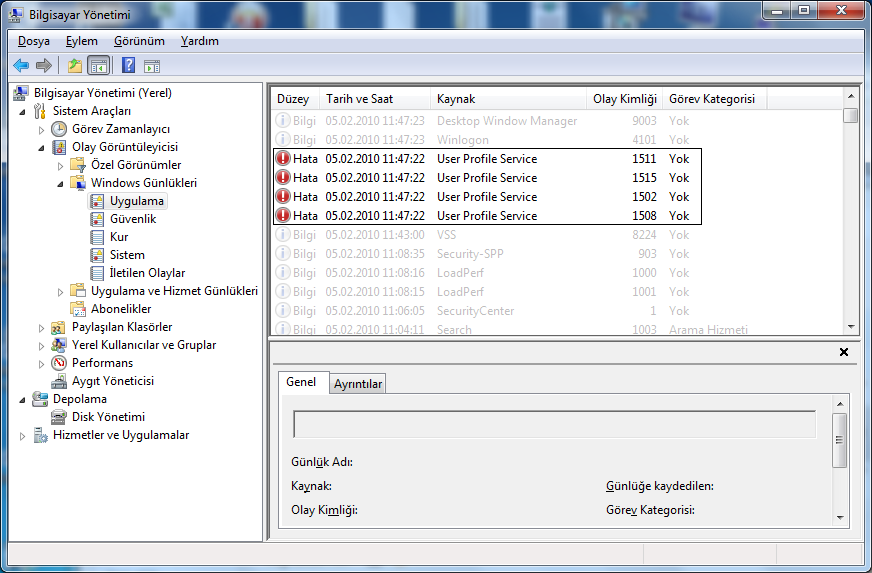Click the Aygıt Yöneticisi icon
872x573 pixels.
59,381
